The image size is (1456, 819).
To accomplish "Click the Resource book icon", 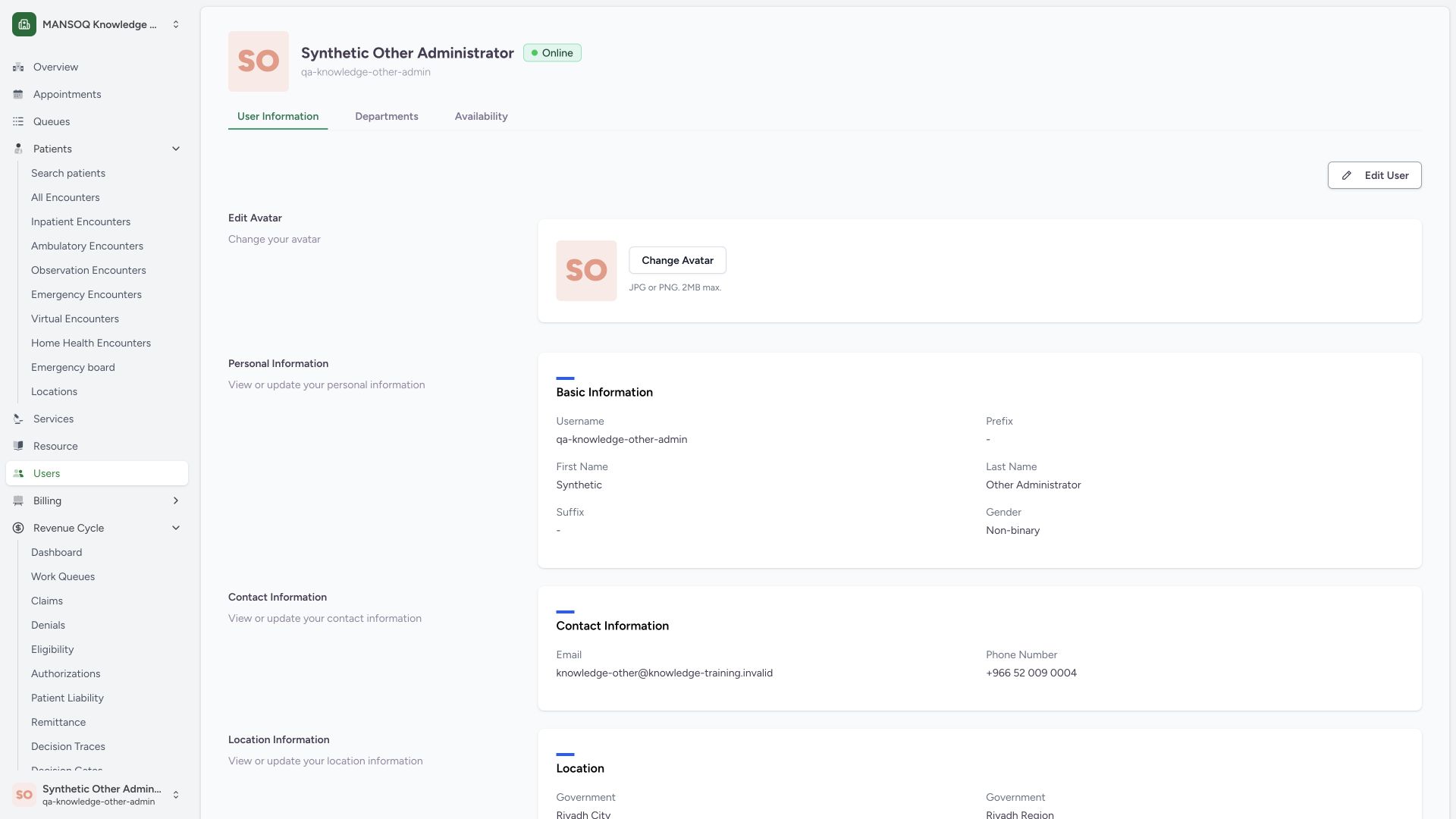I will (x=18, y=446).
